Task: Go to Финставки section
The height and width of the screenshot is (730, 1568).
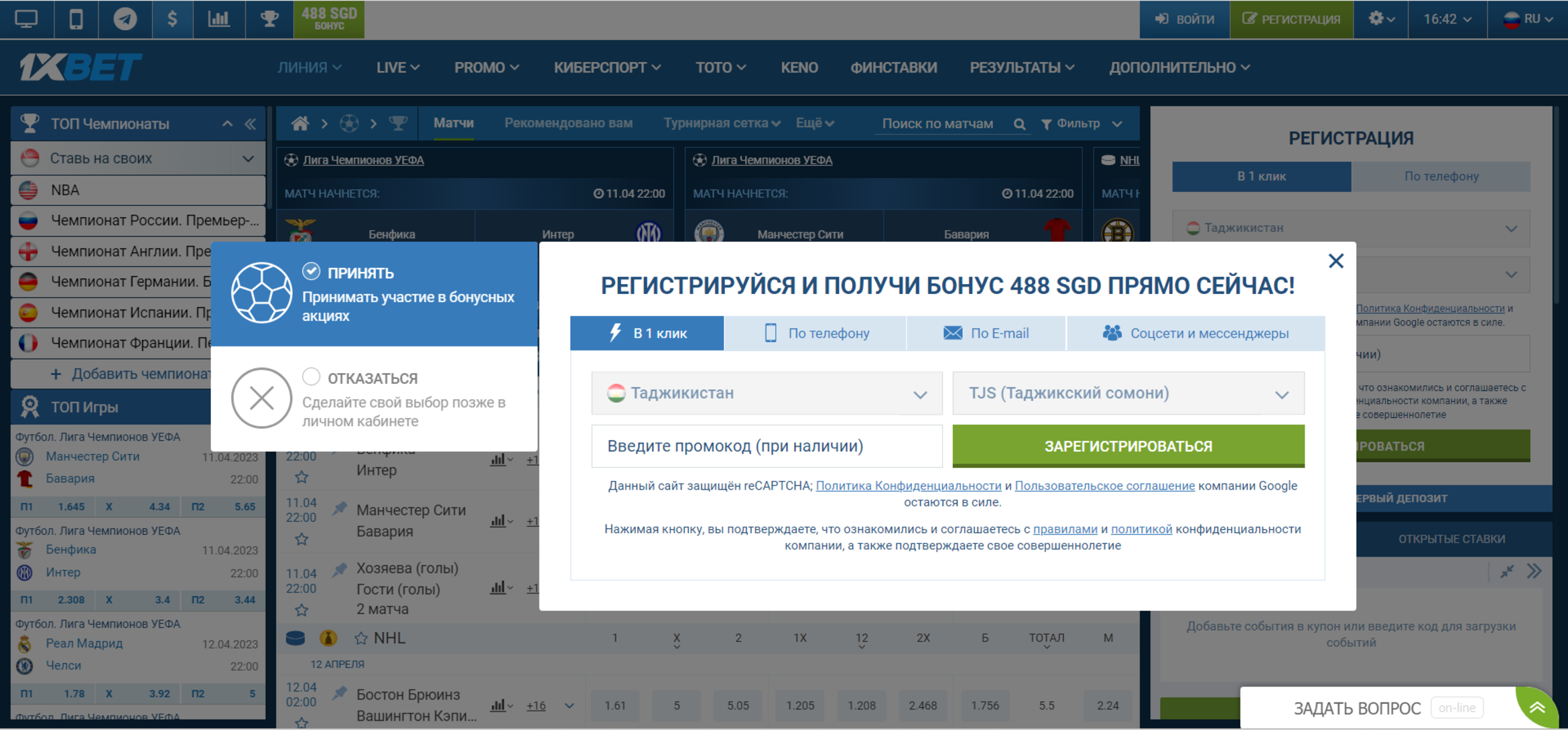Action: point(893,68)
